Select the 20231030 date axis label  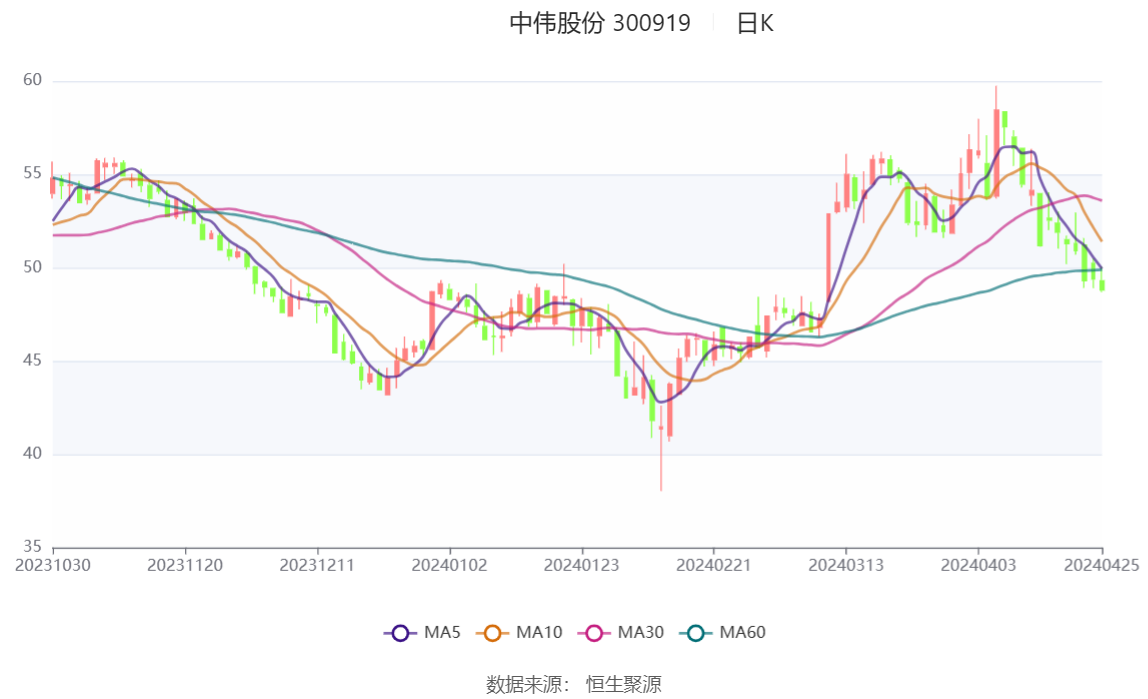click(x=53, y=565)
